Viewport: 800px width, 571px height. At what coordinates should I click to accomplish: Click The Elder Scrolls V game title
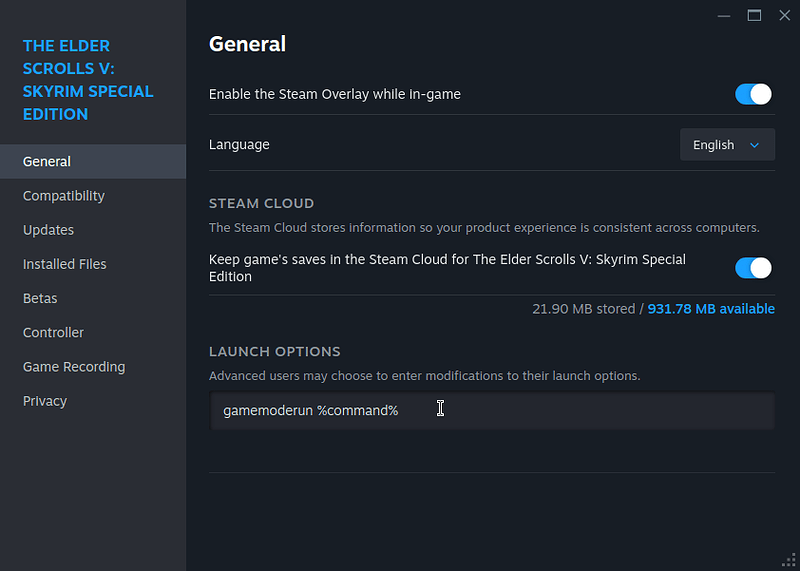[x=88, y=80]
